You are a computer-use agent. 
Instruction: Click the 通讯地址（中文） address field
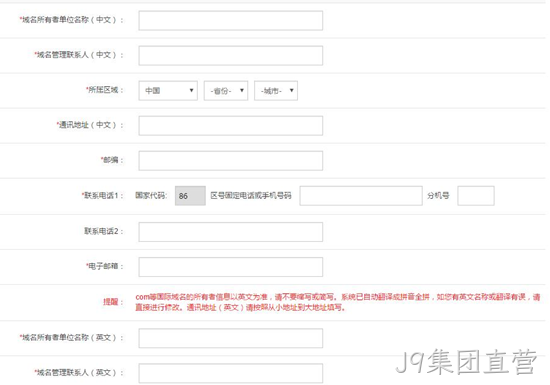230,126
